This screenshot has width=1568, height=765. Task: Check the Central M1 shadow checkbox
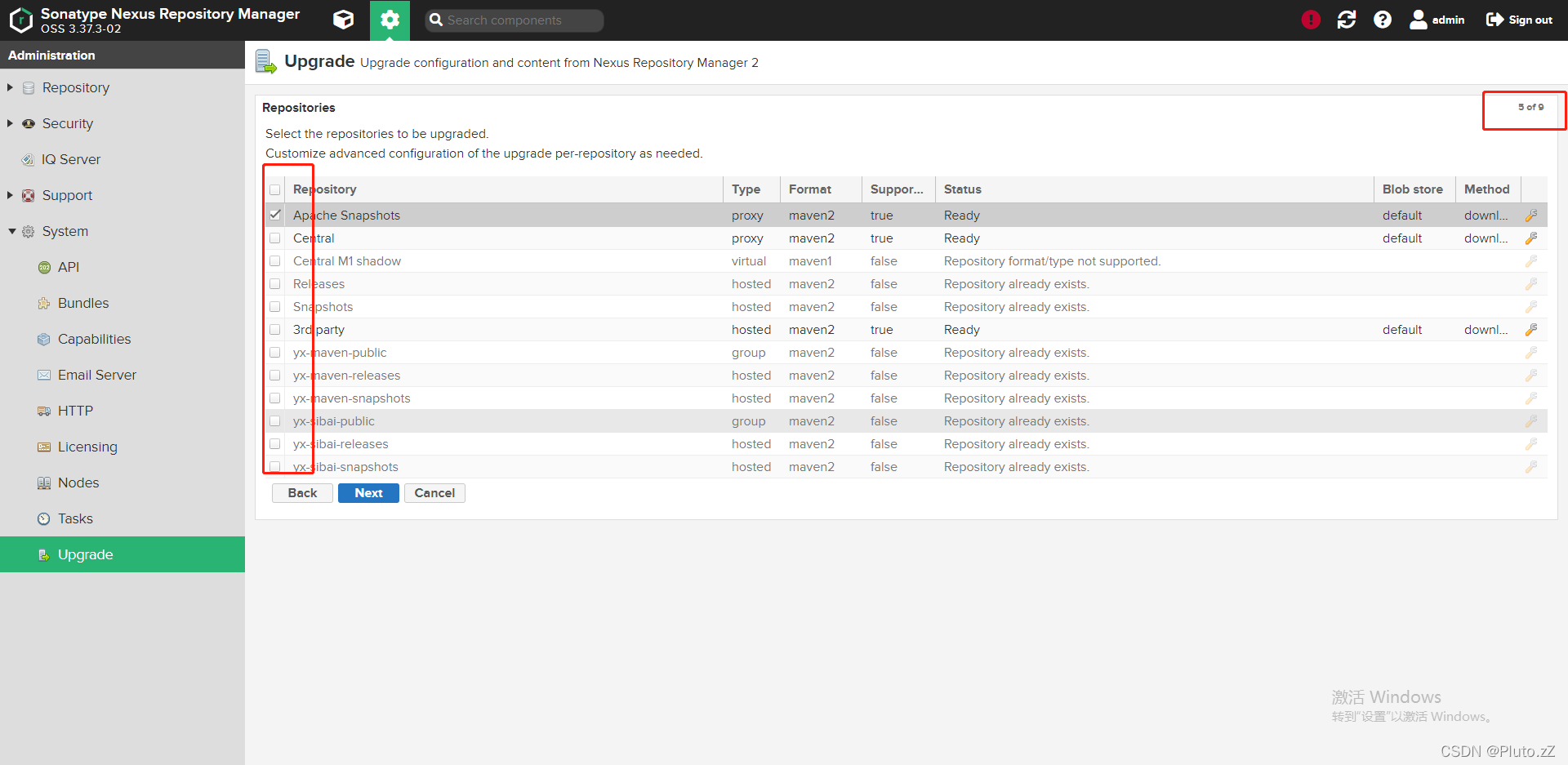[275, 261]
